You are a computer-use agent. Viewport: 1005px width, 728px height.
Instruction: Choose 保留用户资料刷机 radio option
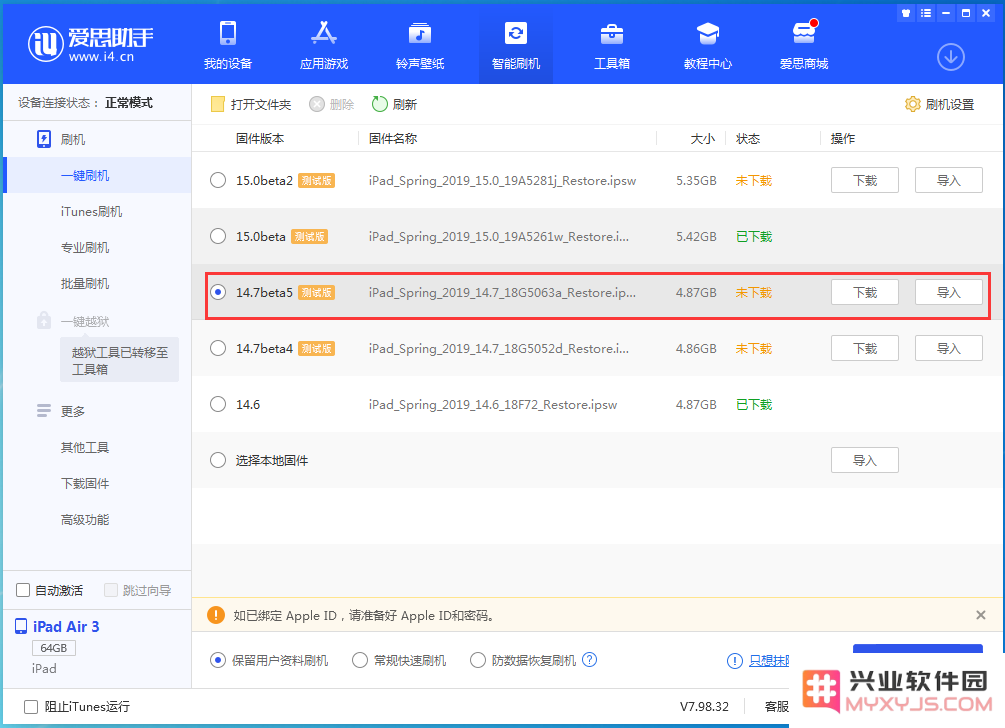pyautogui.click(x=218, y=660)
